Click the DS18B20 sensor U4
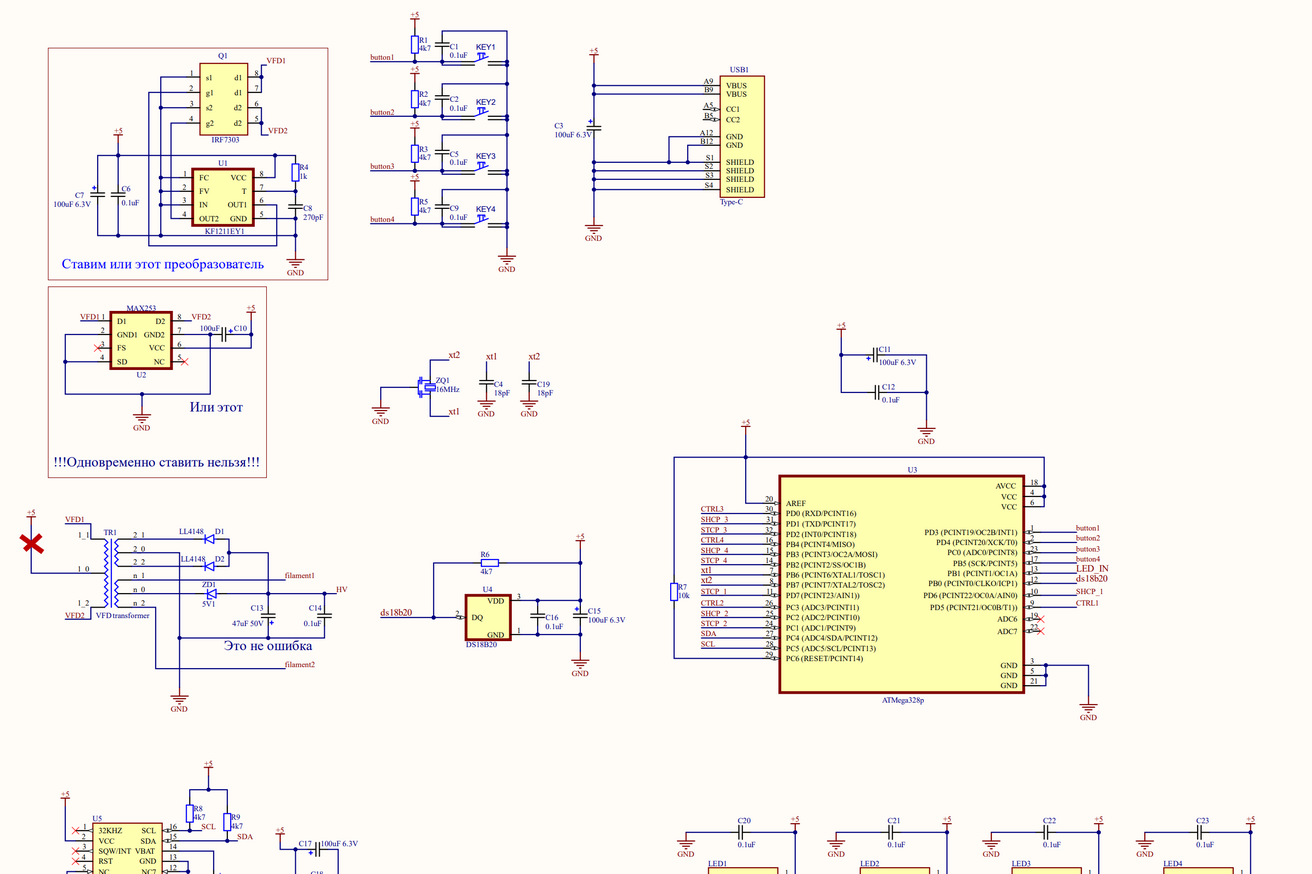Screen dimensions: 1312x874 [487, 617]
